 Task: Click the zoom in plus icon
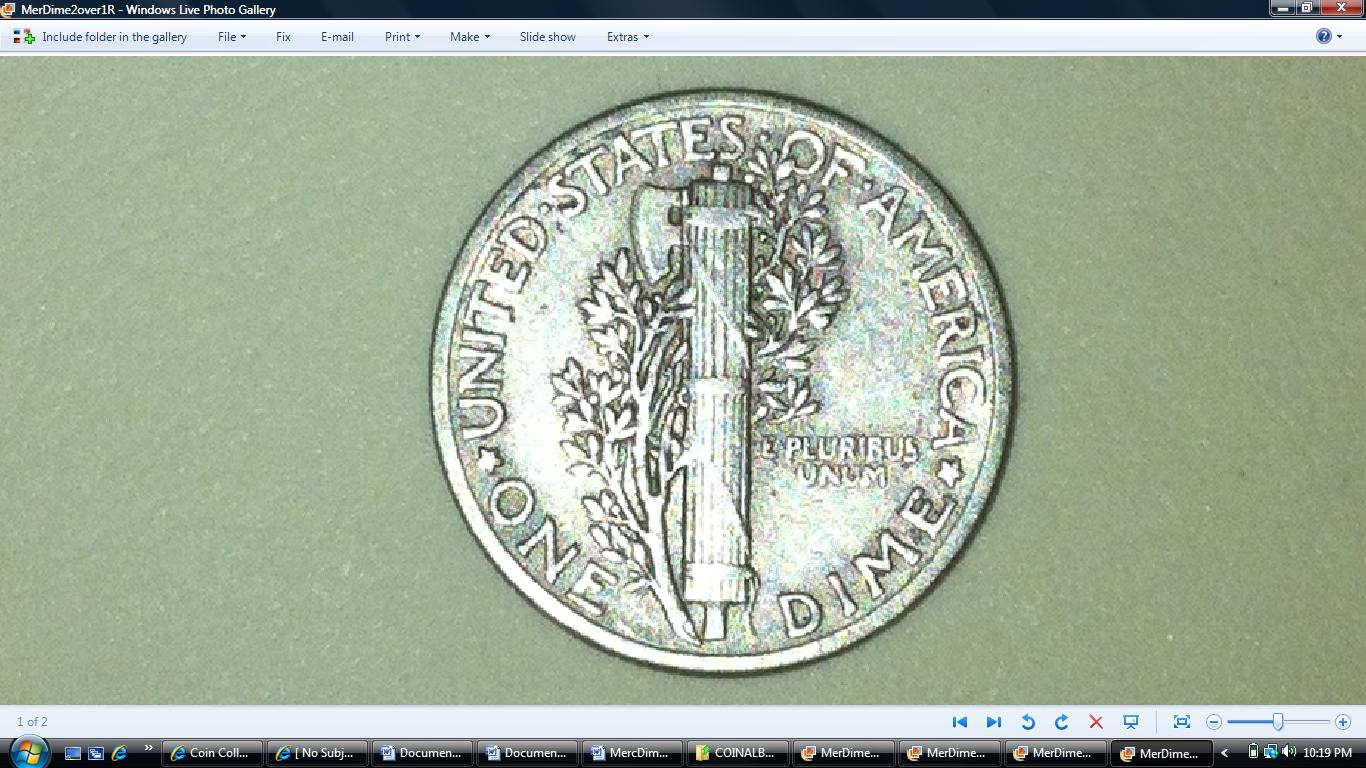[x=1342, y=722]
